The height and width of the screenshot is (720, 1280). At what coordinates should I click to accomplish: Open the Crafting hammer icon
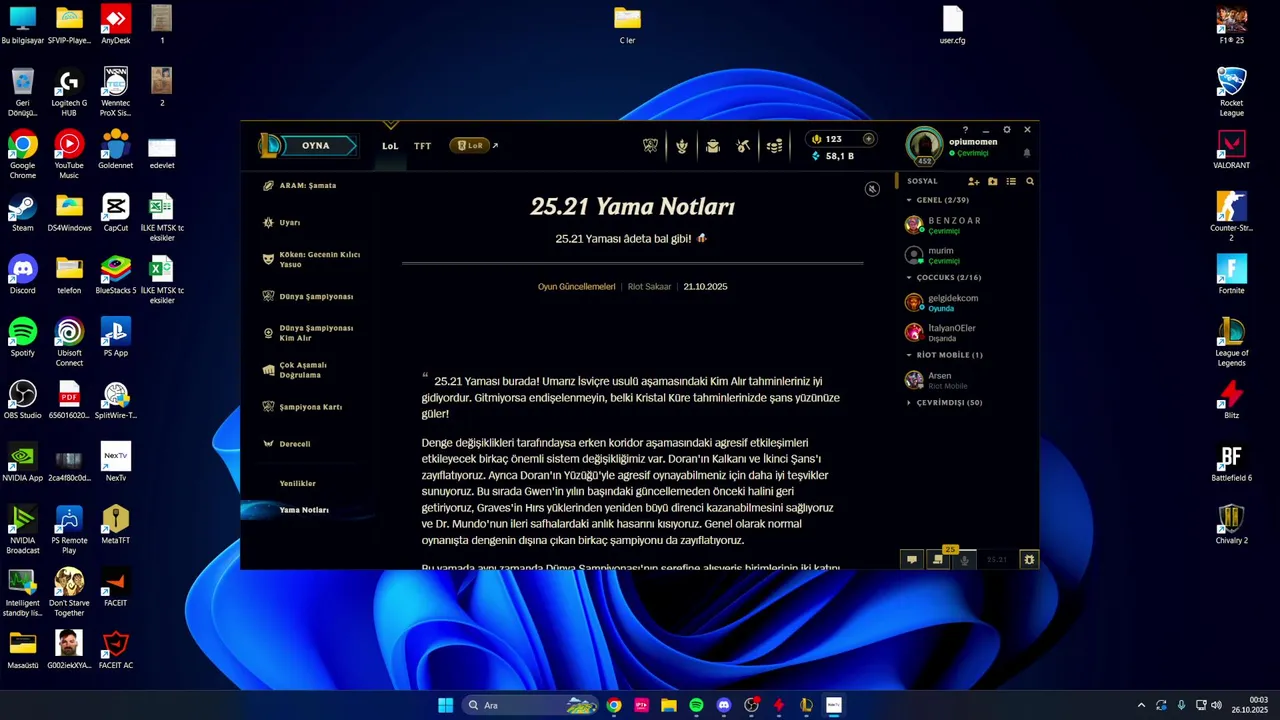(743, 146)
